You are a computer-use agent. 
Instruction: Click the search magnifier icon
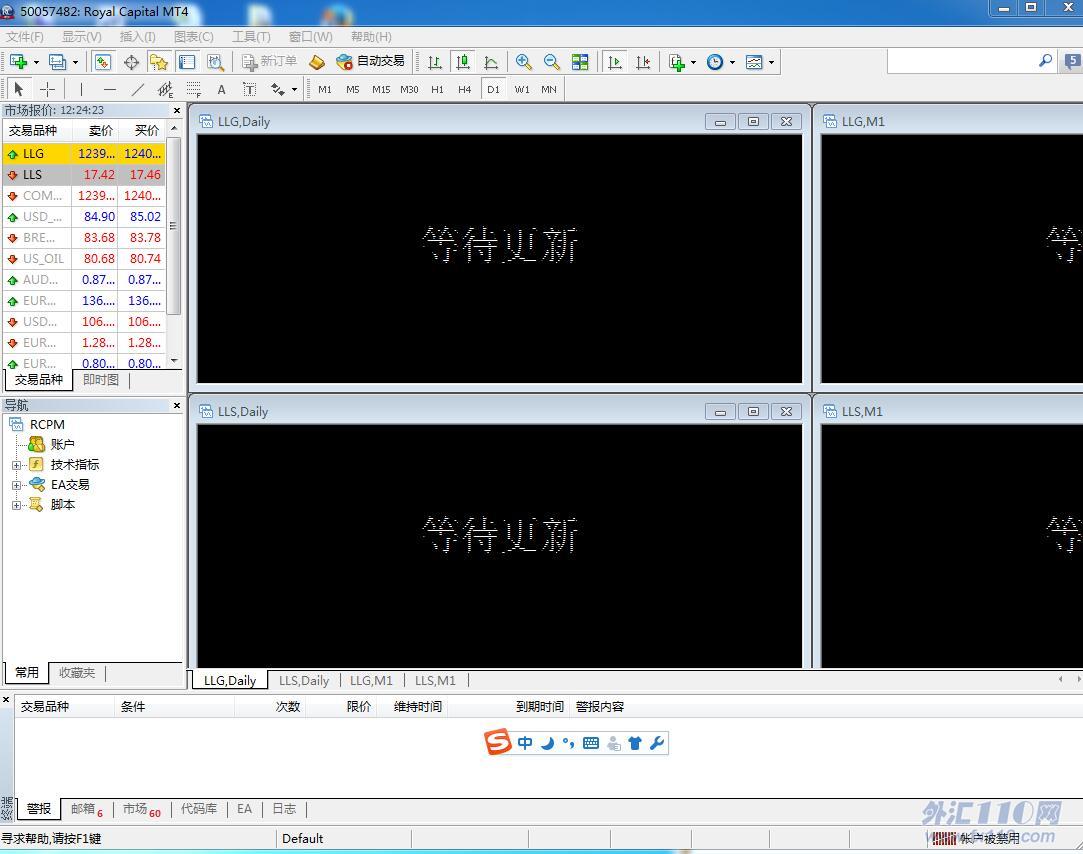1046,61
